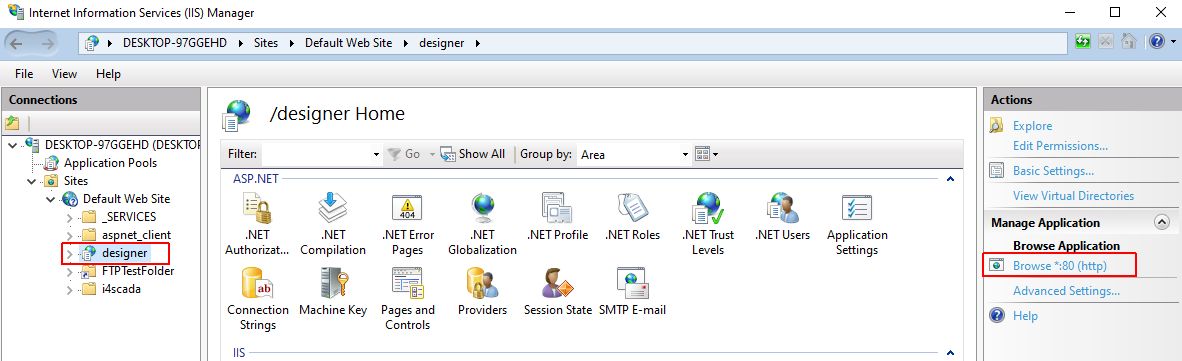The height and width of the screenshot is (361, 1182).
Task: Click inside the Filter input field
Action: (x=321, y=154)
